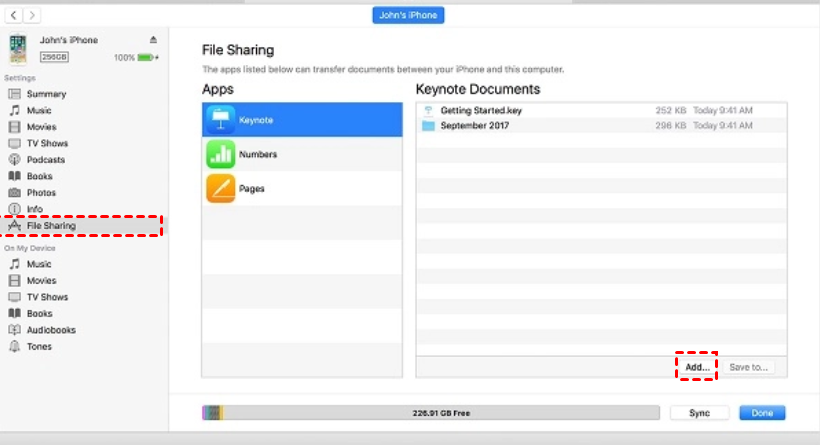The image size is (820, 445).
Task: Click the eject icon beside John's iPhone
Action: coord(153,40)
